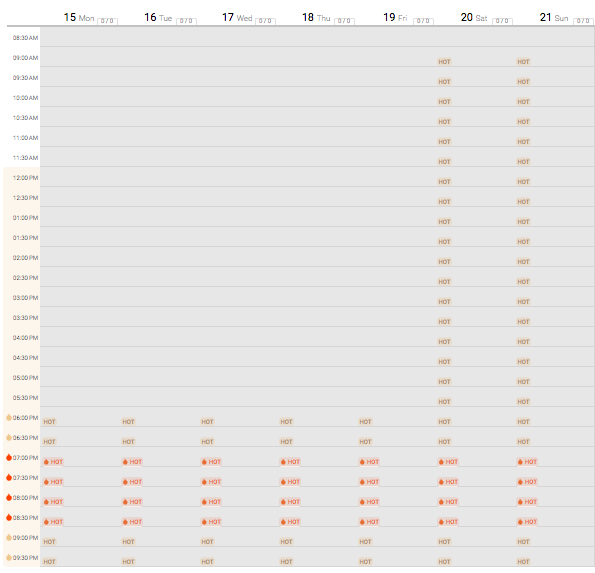595x573 pixels.
Task: Click the 08:30 AM time label
Action: [x=25, y=38]
